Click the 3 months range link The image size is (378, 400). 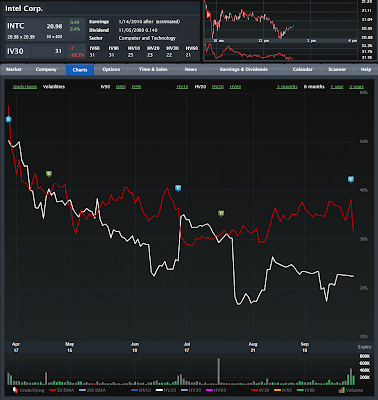point(287,87)
